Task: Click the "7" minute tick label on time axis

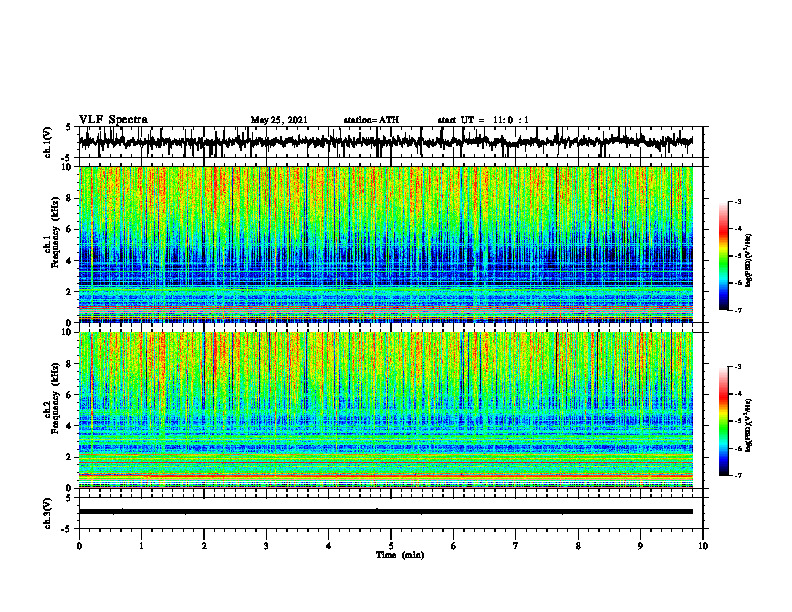Action: click(516, 546)
